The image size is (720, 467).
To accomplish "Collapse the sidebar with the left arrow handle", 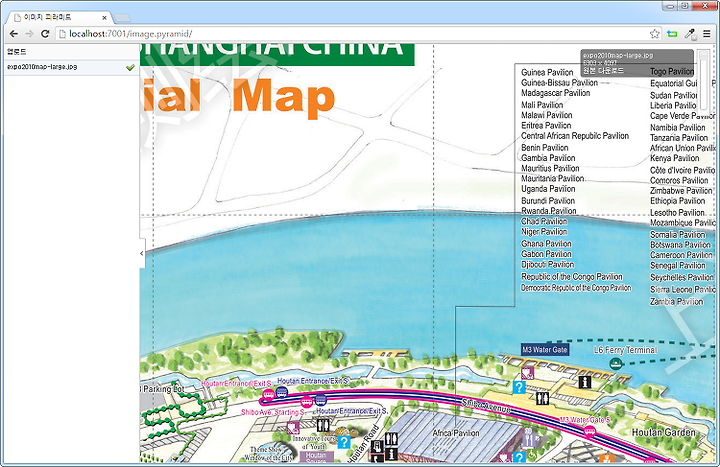I will 142,253.
